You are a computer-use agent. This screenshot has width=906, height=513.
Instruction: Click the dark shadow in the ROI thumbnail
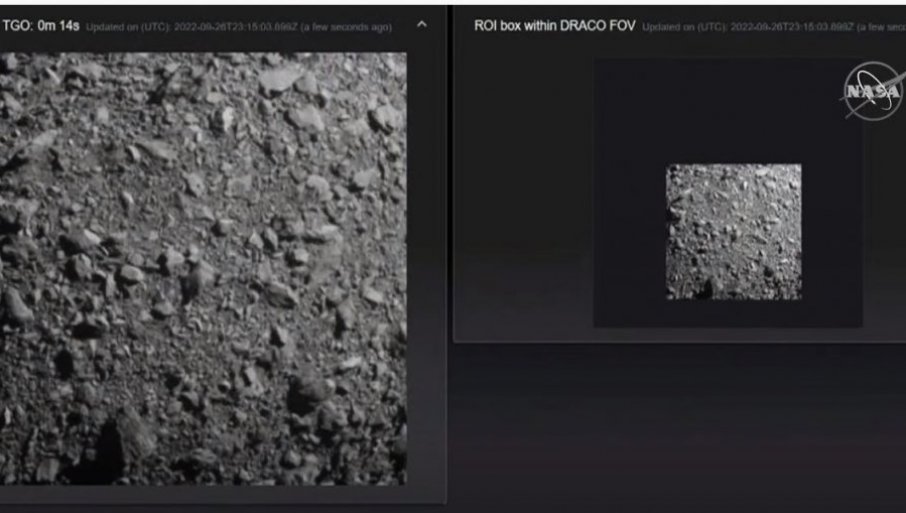tap(707, 288)
